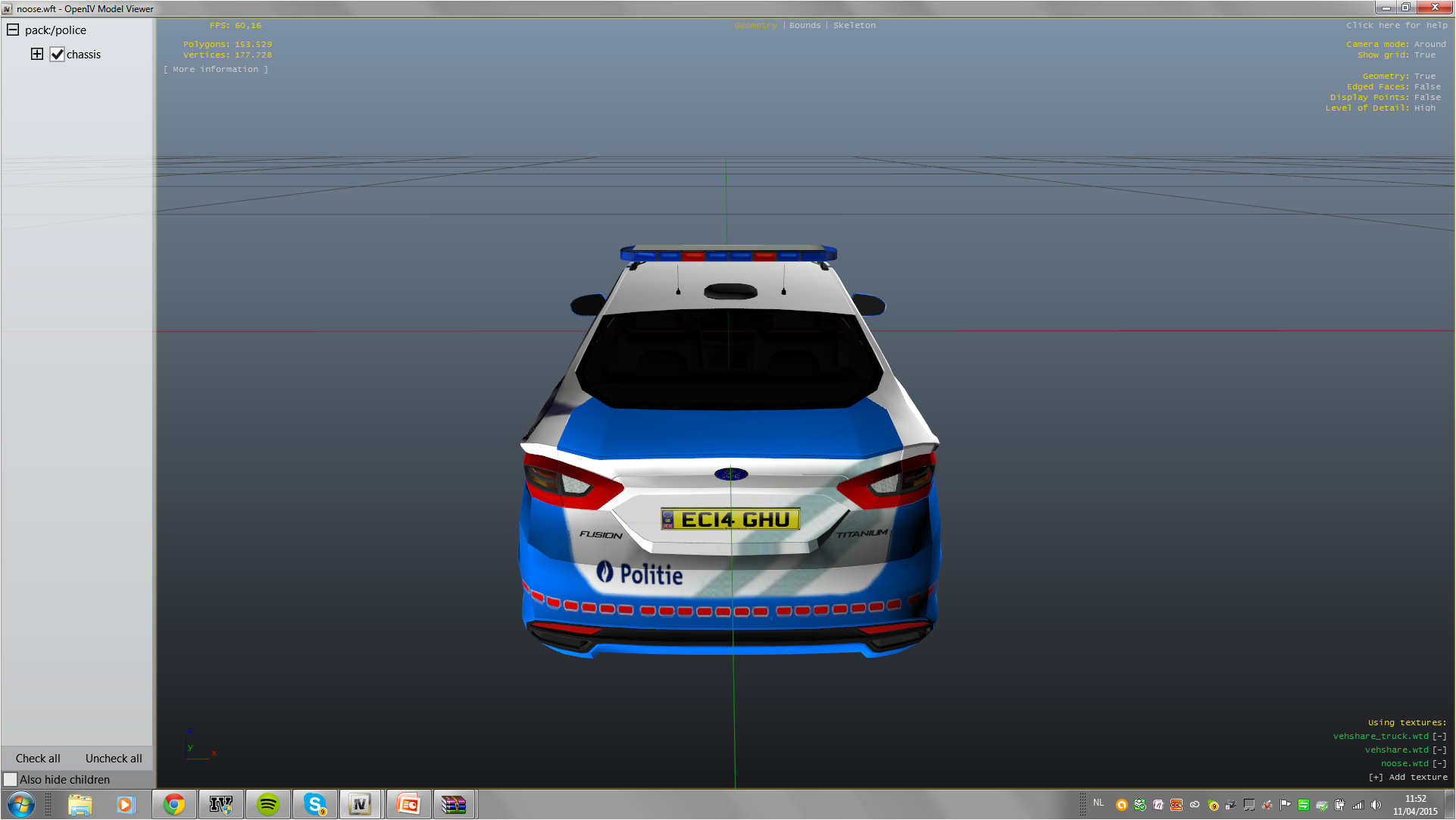The height and width of the screenshot is (820, 1456).
Task: Click the OpenIV taskbar icon
Action: [x=220, y=804]
